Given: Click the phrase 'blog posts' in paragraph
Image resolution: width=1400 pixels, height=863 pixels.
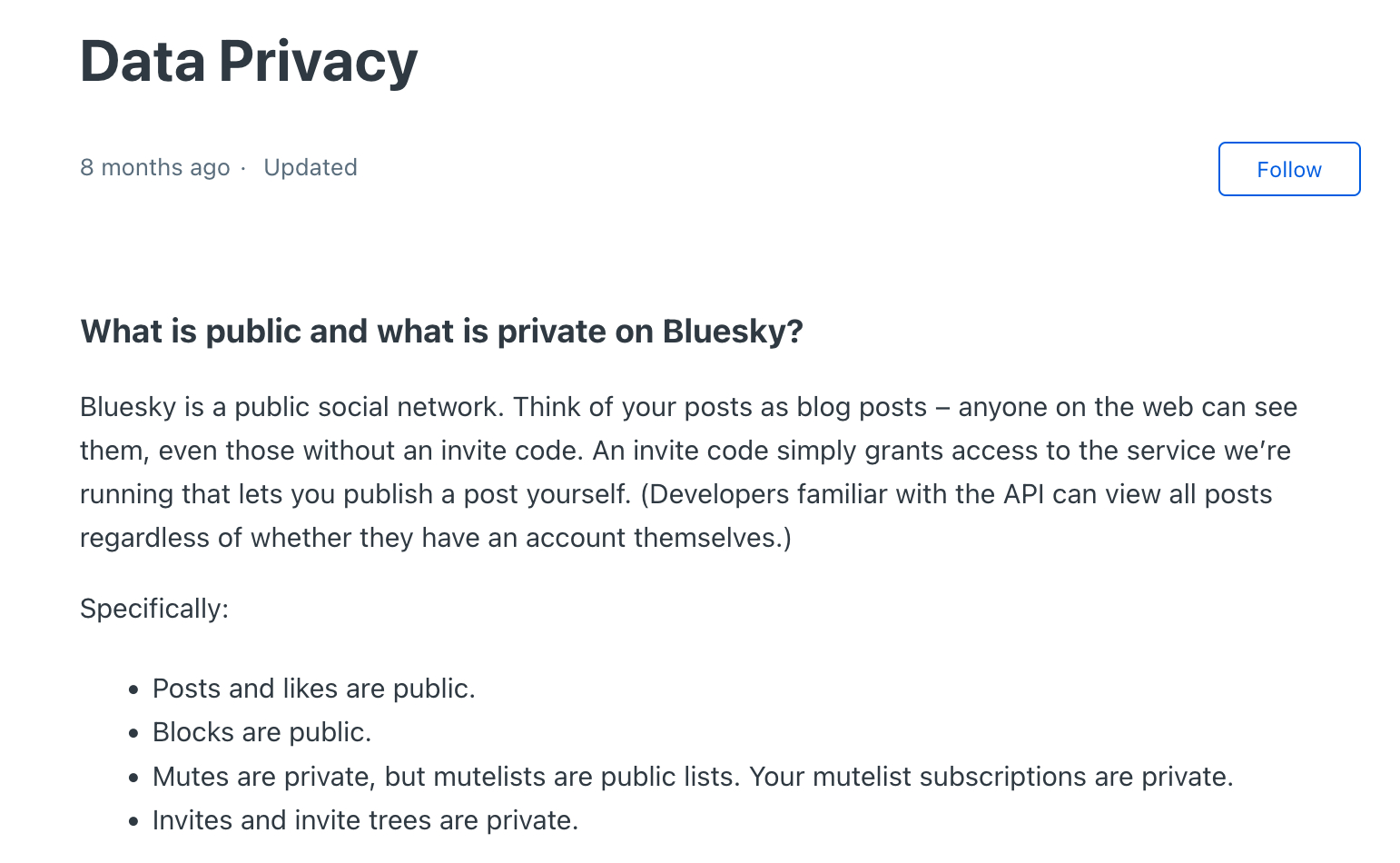Looking at the screenshot, I should tap(862, 407).
